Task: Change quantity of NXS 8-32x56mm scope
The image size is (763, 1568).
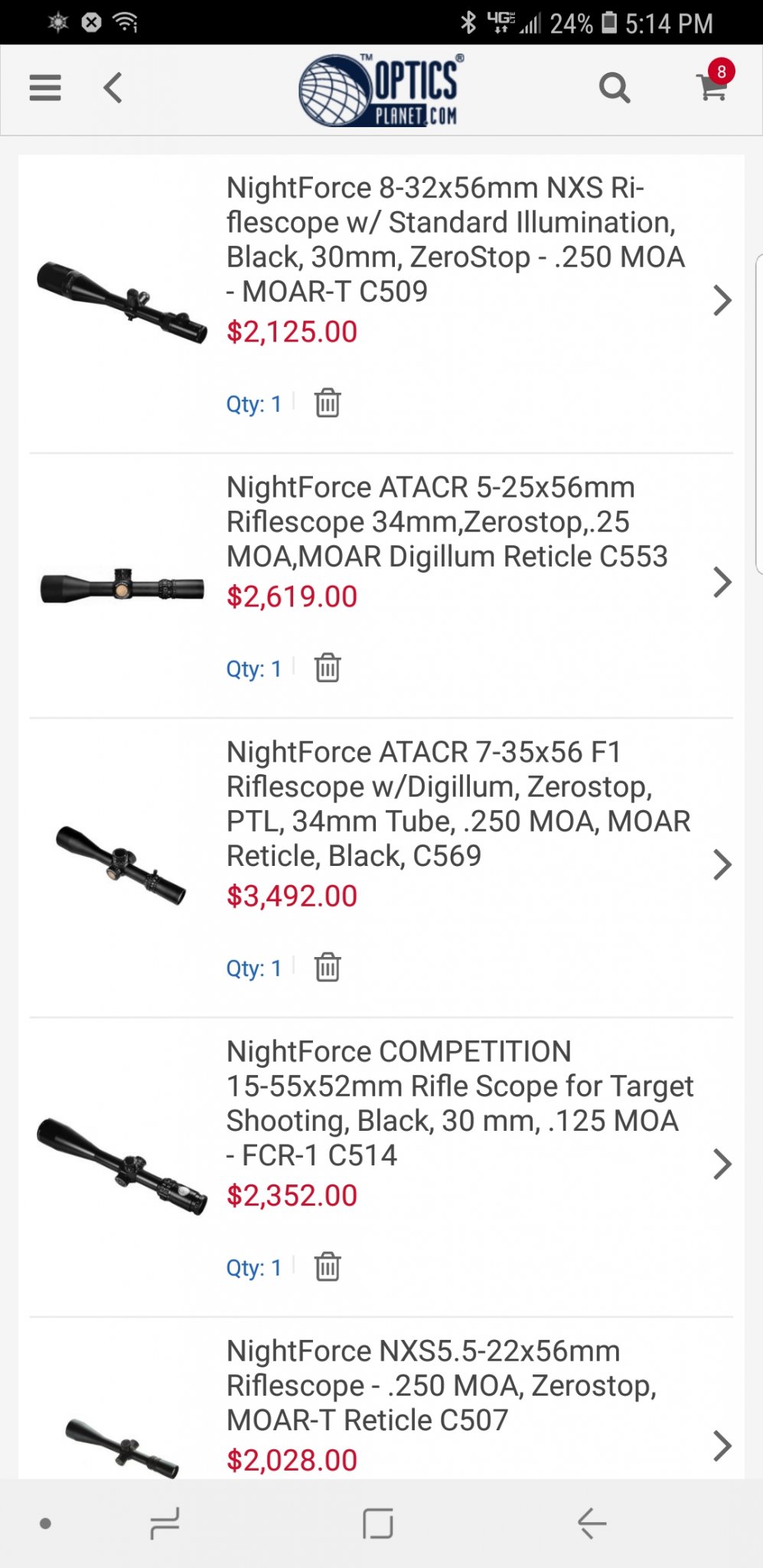Action: (254, 403)
